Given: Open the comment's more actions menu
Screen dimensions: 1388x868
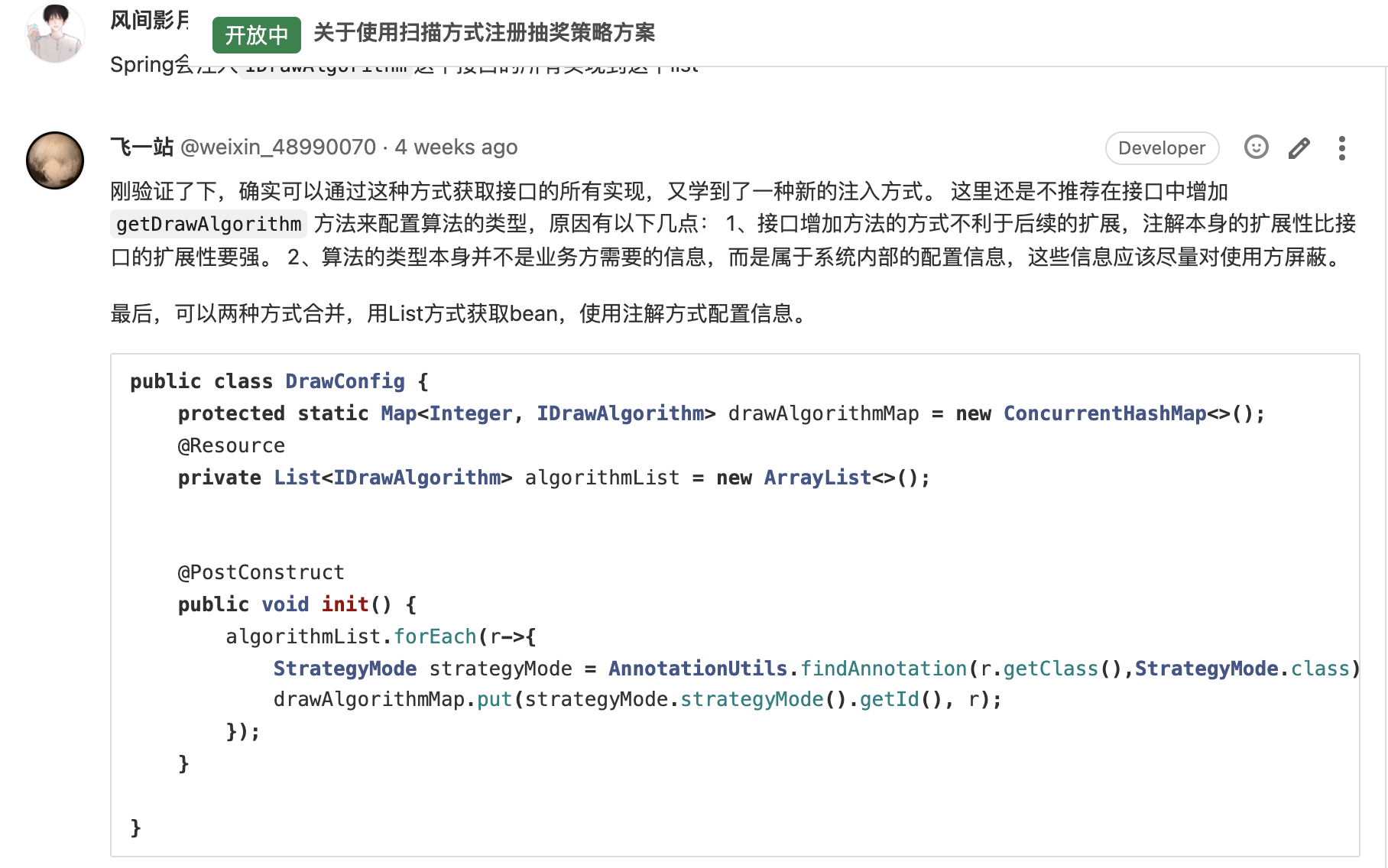Looking at the screenshot, I should (1341, 147).
